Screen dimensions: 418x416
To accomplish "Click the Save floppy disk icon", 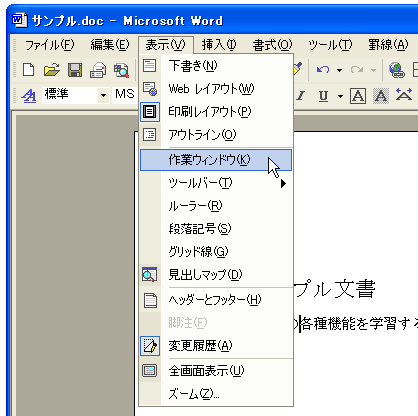I will point(75,70).
